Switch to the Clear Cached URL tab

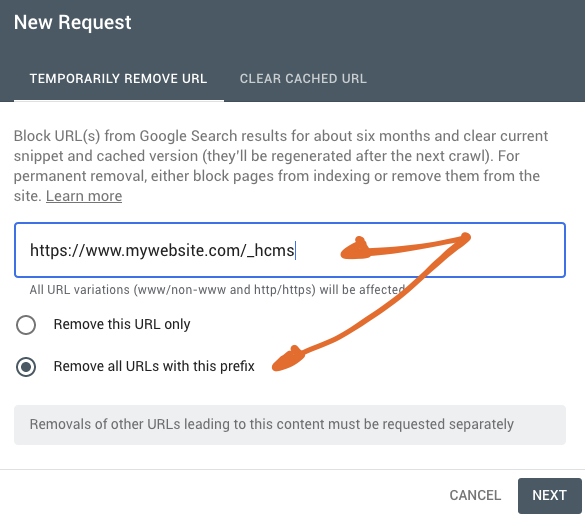pos(303,79)
